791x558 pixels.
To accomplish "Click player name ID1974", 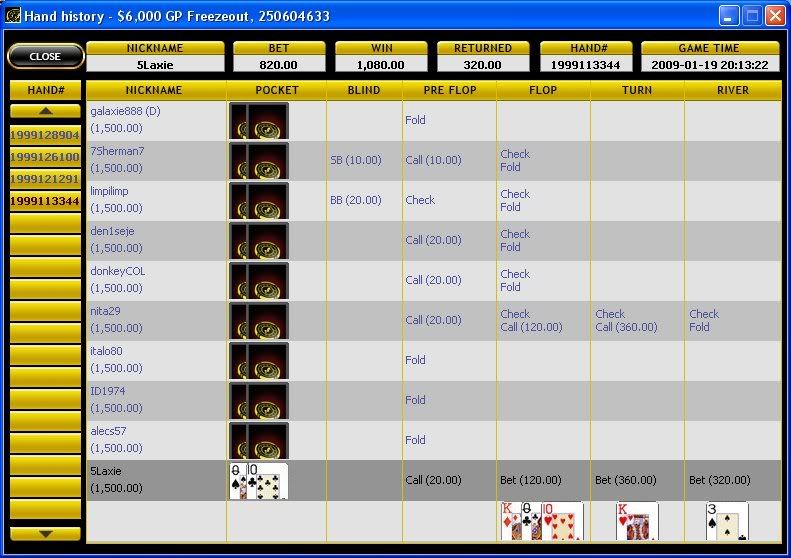I will (x=107, y=391).
